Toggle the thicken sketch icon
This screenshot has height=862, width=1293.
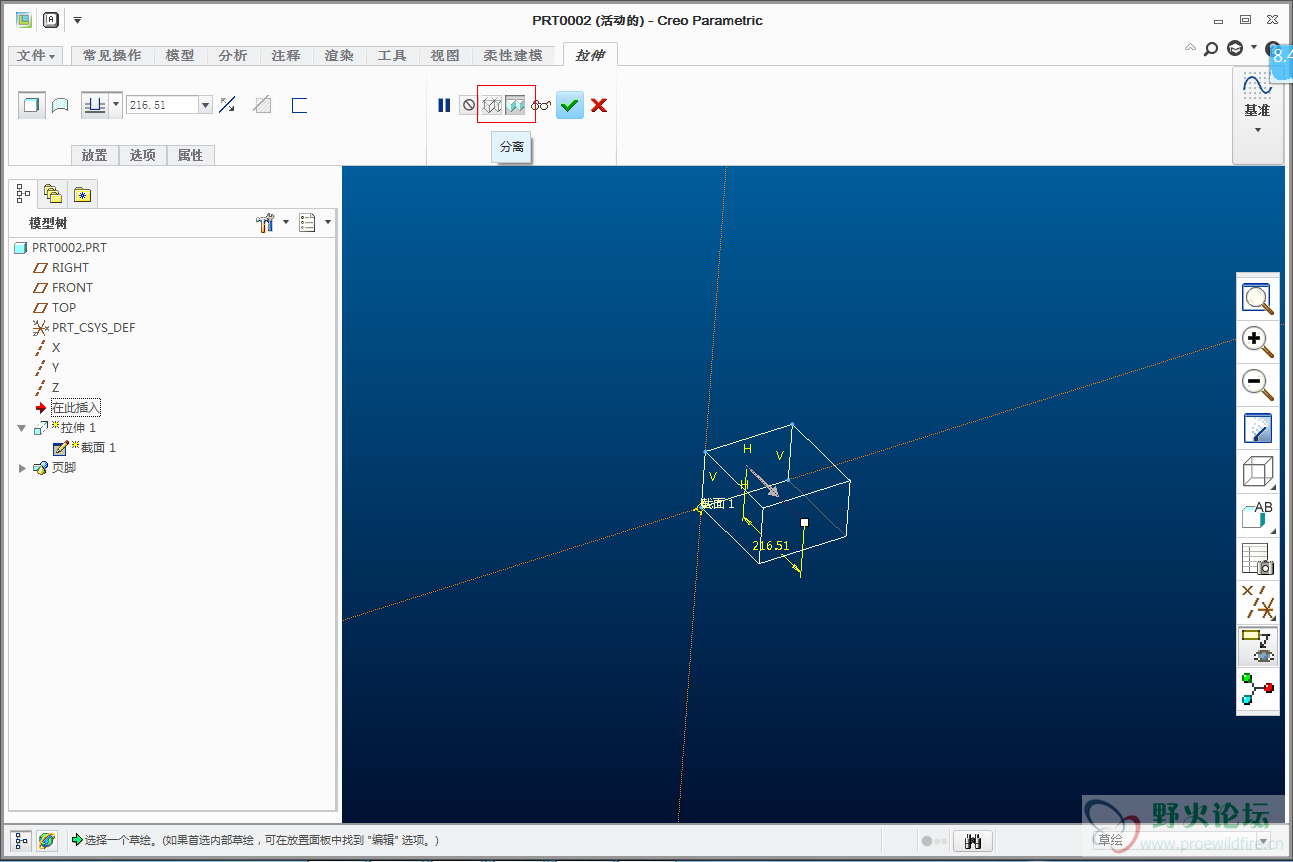[299, 105]
